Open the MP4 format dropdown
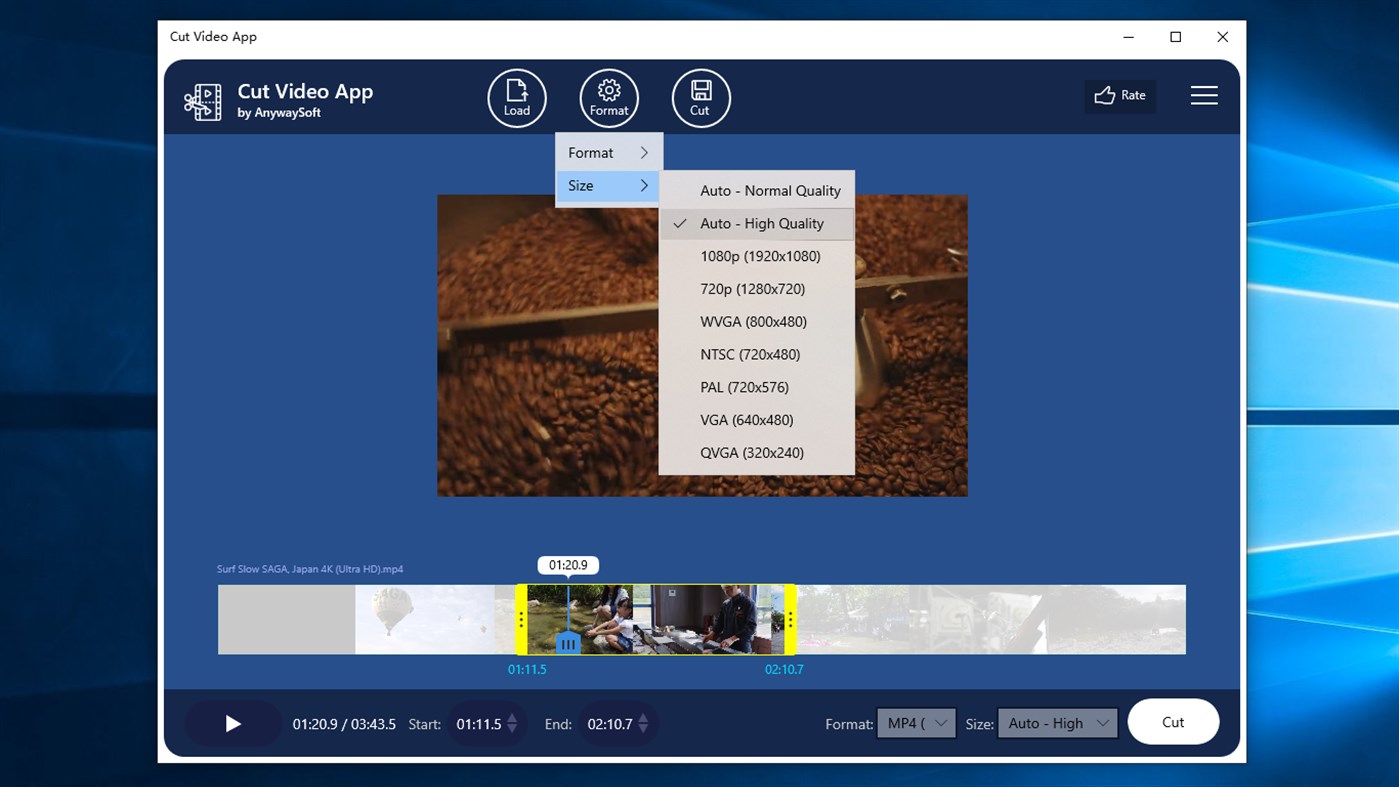 915,723
